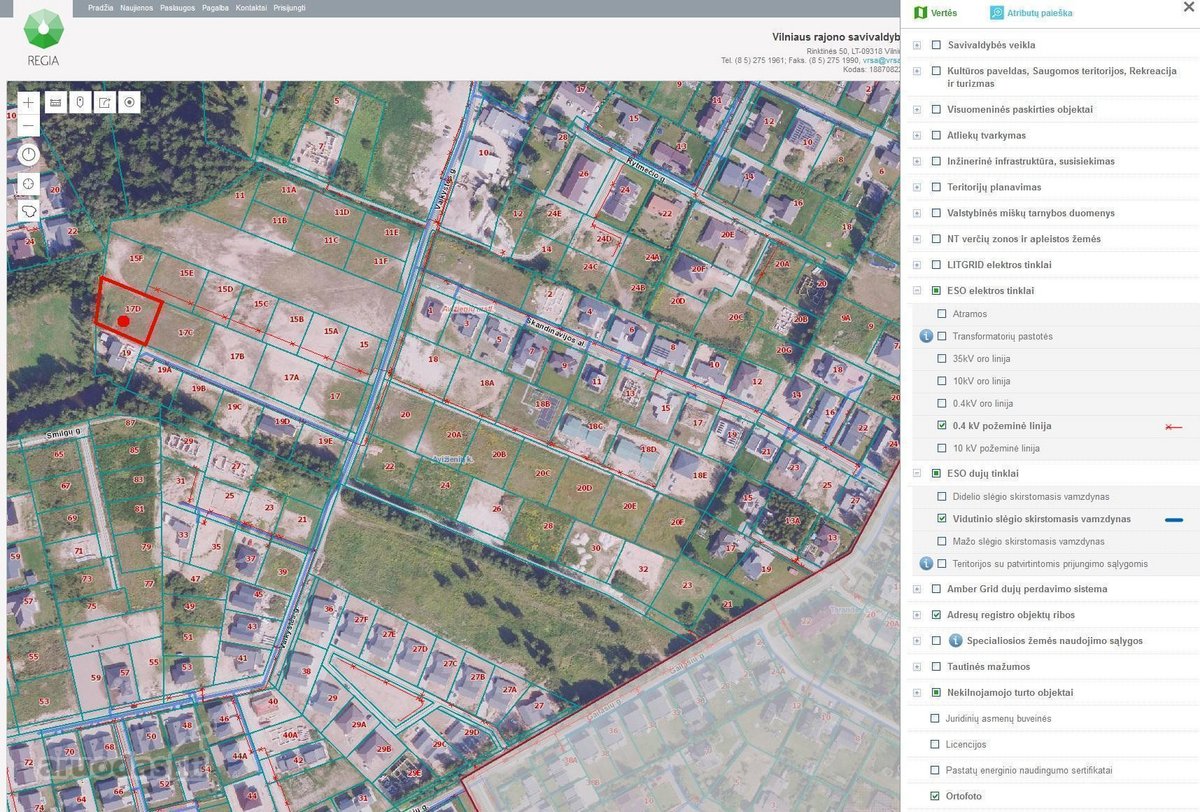The height and width of the screenshot is (812, 1200).
Task: Show full Lithuania extent outline button
Action: (x=28, y=212)
